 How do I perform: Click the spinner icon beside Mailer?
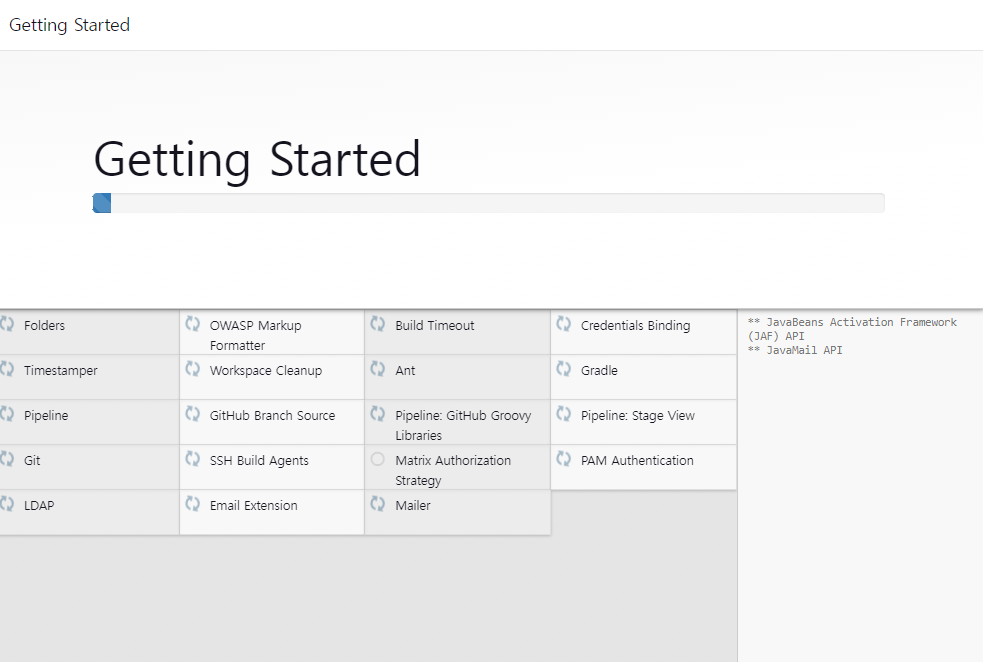pyautogui.click(x=377, y=505)
